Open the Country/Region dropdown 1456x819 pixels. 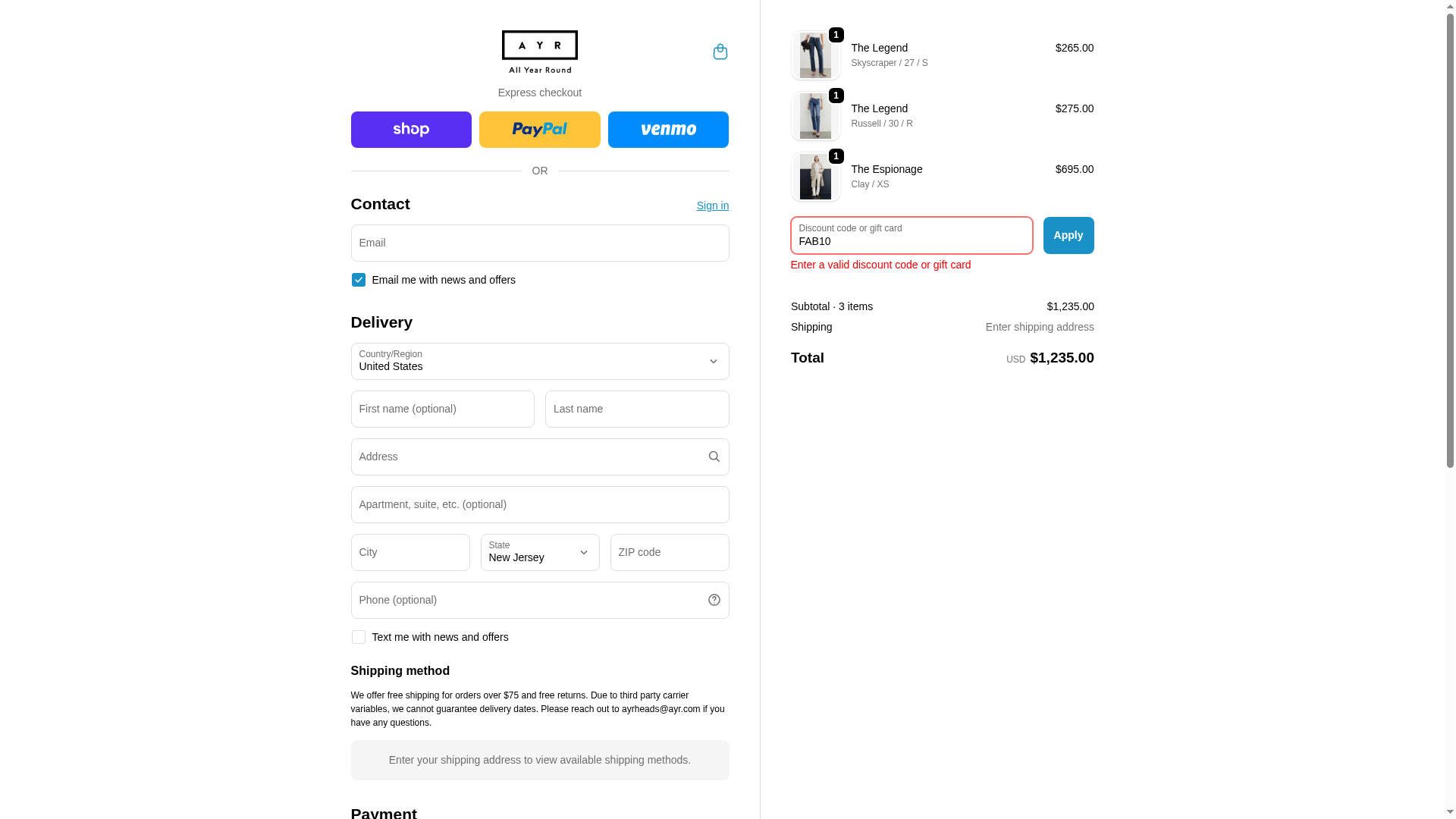click(540, 362)
